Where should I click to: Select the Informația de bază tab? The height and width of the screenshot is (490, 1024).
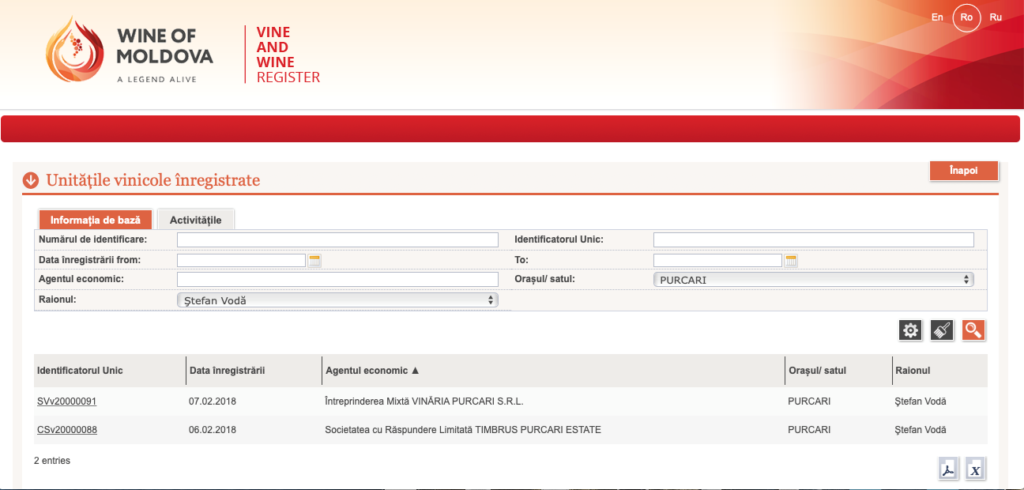coord(95,220)
